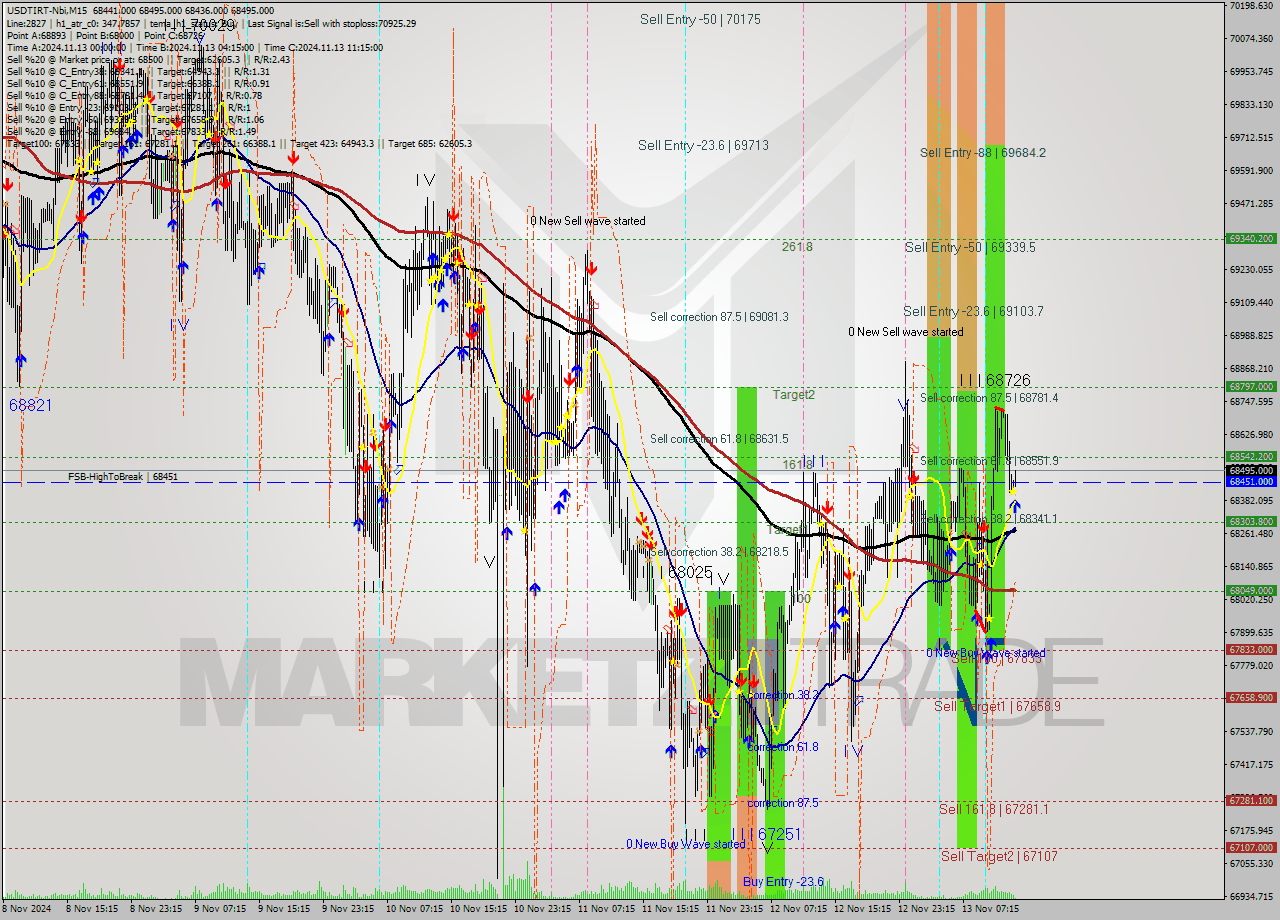Image resolution: width=1280 pixels, height=920 pixels.
Task: Click the '10 Nov 15:15' time axis label
Action: tap(481, 909)
